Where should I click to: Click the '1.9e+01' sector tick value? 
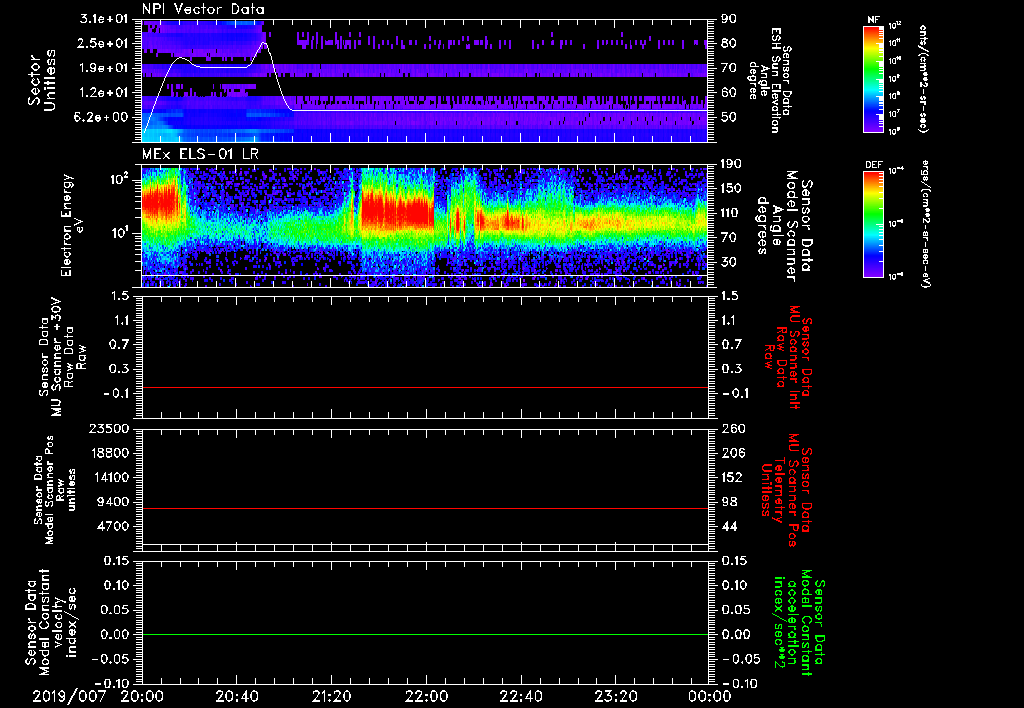click(x=103, y=68)
